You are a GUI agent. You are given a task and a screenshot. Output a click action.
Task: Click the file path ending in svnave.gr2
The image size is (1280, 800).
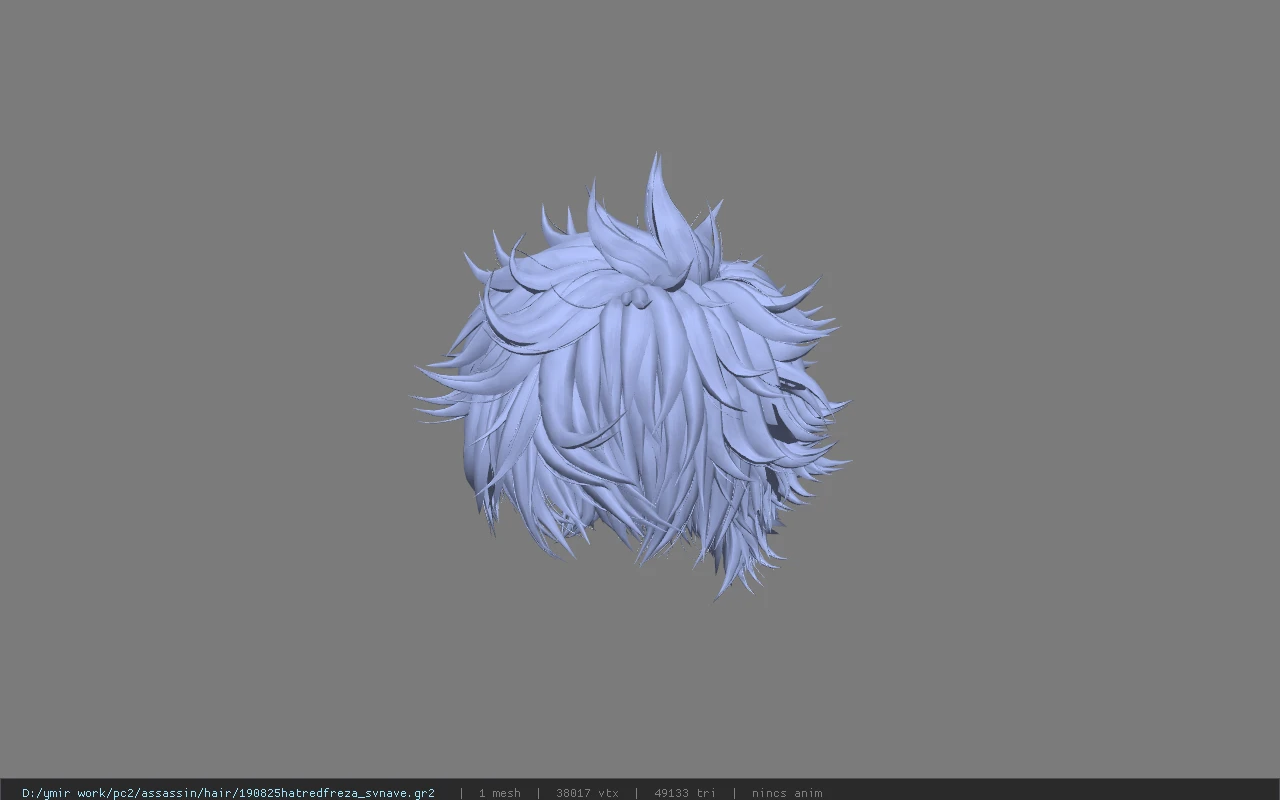(228, 793)
